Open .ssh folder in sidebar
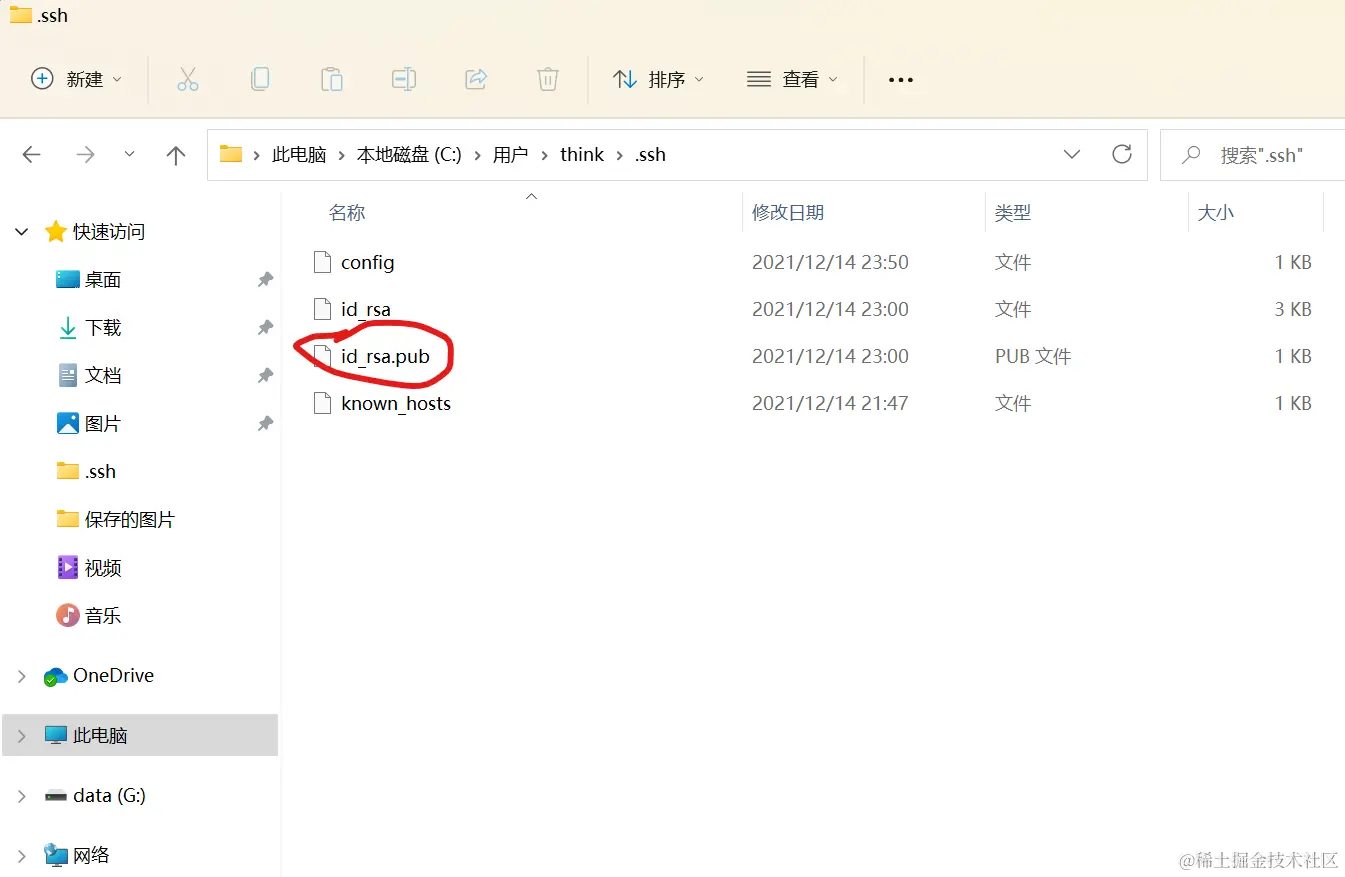Viewport: 1345px width, 877px height. [100, 472]
